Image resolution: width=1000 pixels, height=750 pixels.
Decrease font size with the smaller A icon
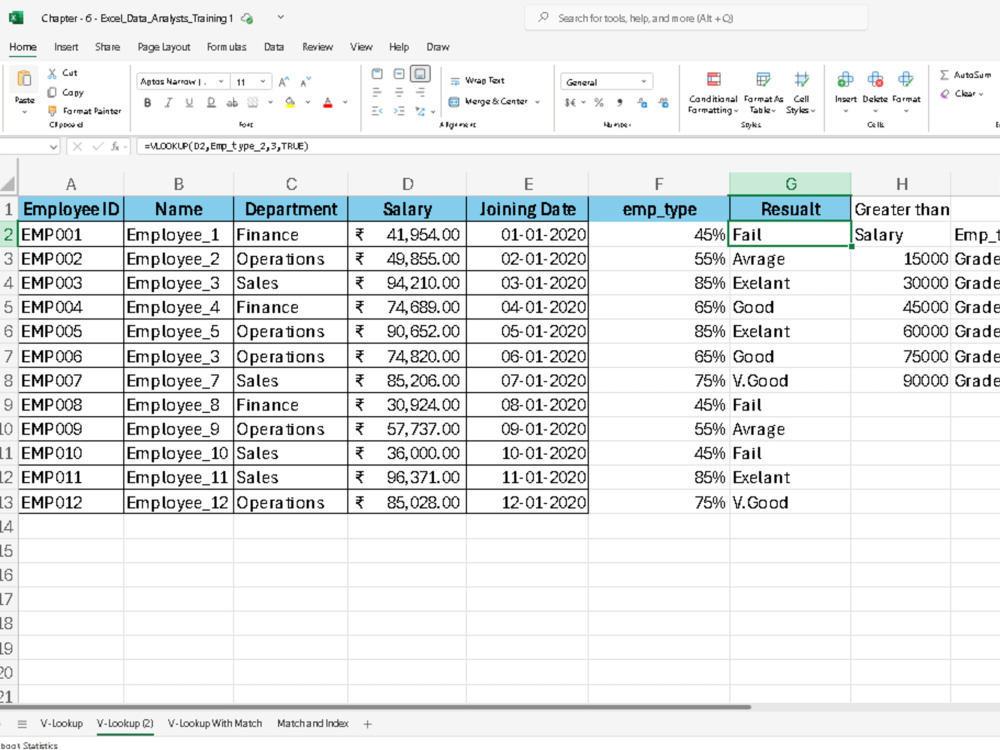pyautogui.click(x=305, y=82)
